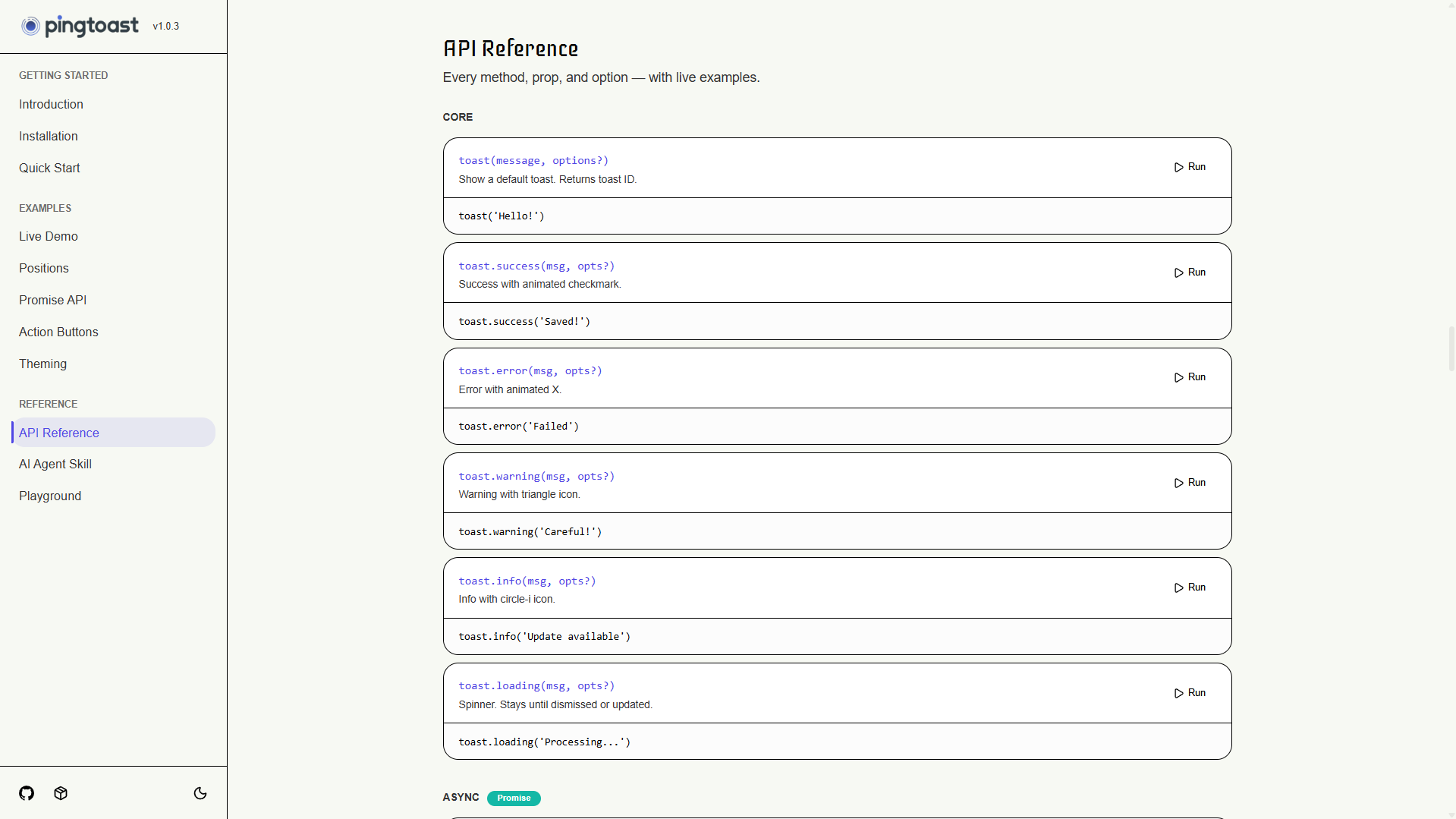The height and width of the screenshot is (819, 1456).
Task: Click the toast('Hello!') code snippet
Action: coord(502,216)
